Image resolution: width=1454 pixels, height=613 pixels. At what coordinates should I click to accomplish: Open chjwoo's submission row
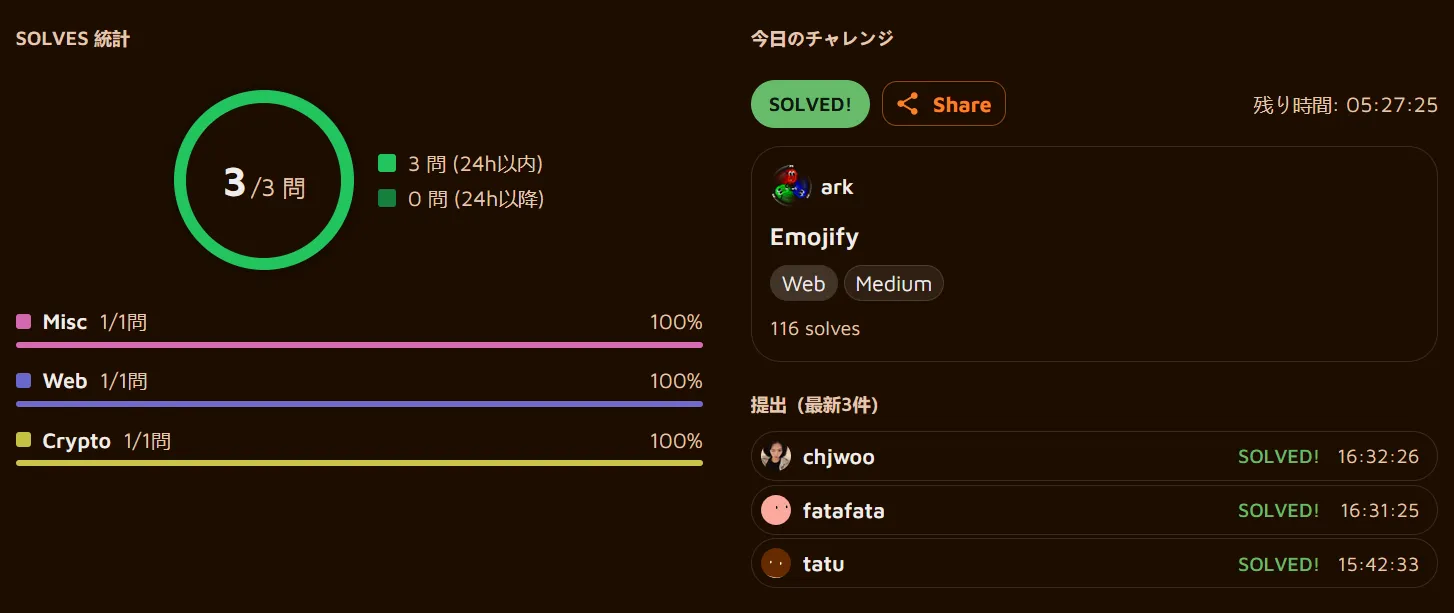coord(1093,457)
